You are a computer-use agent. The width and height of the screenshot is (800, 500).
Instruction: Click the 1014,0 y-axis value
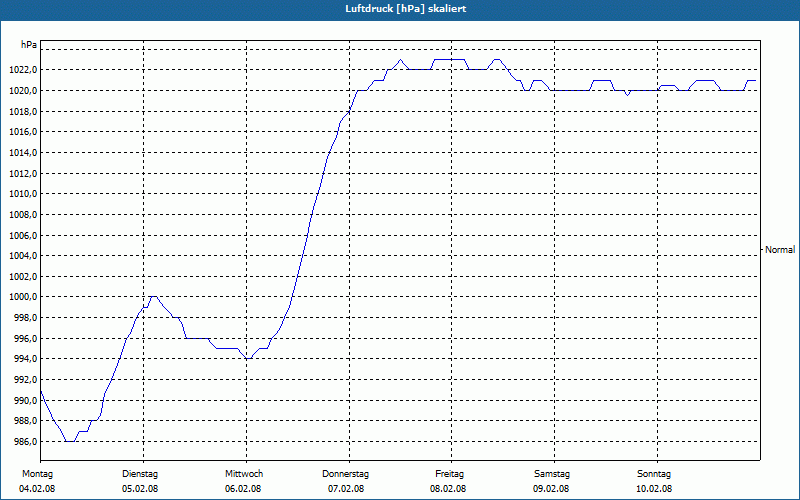click(23, 153)
